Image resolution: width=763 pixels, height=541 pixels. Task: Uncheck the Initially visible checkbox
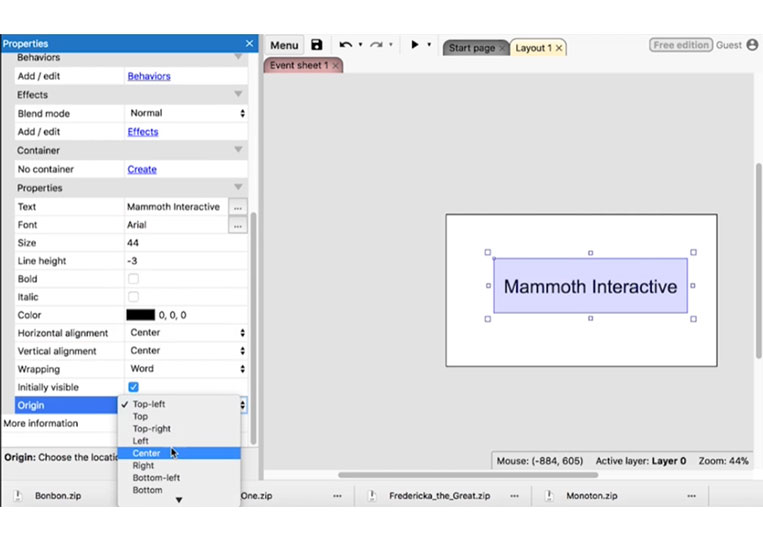[133, 387]
